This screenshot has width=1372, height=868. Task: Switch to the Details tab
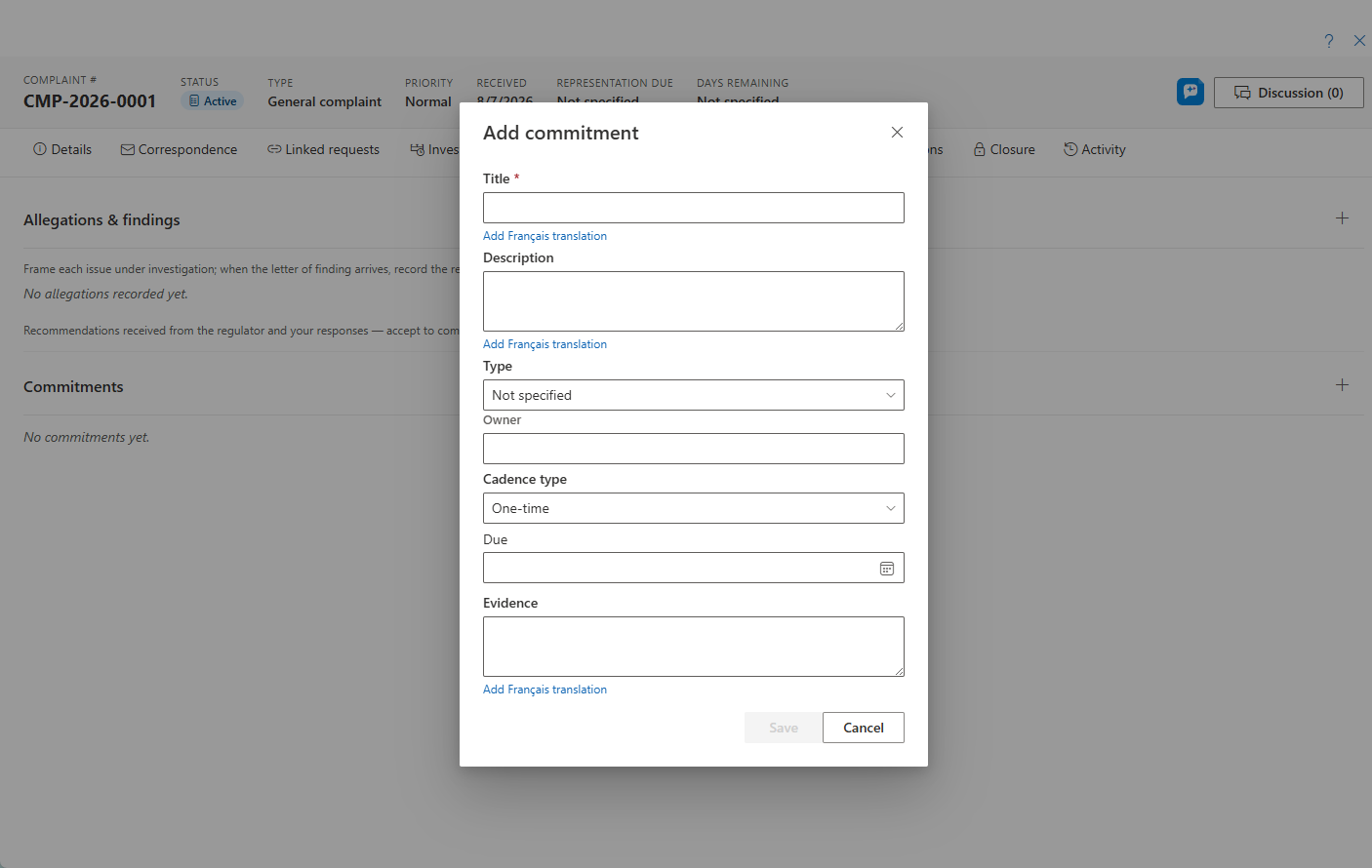tap(62, 149)
